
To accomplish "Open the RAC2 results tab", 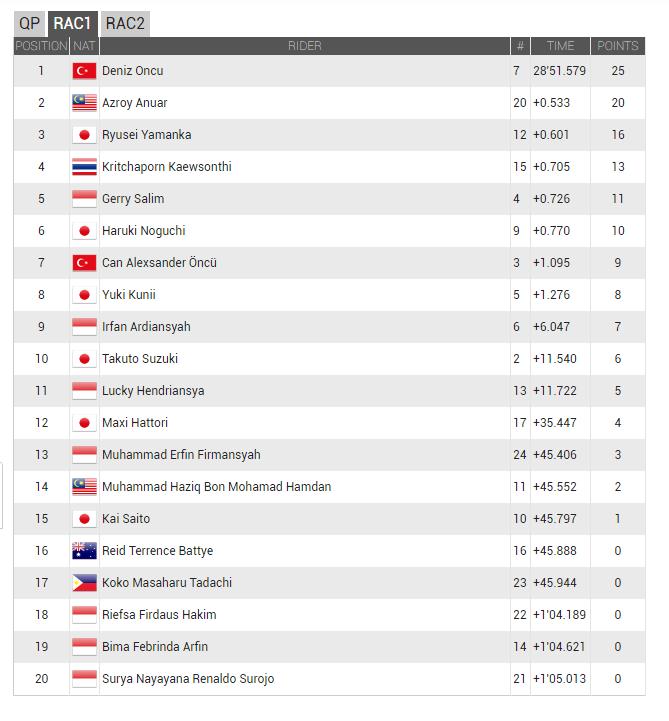I will click(124, 23).
